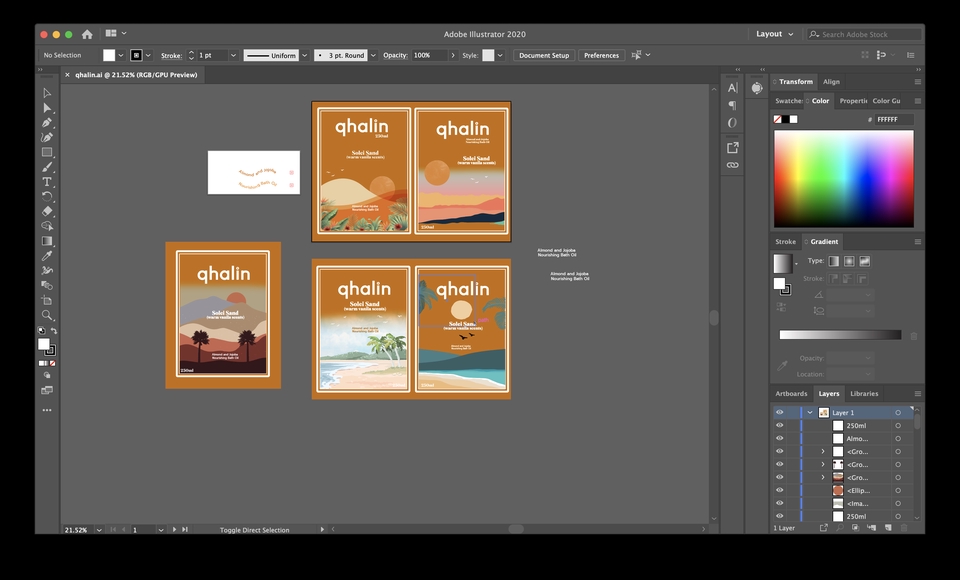Select the Rectangle tool
960x580 pixels.
(x=47, y=152)
